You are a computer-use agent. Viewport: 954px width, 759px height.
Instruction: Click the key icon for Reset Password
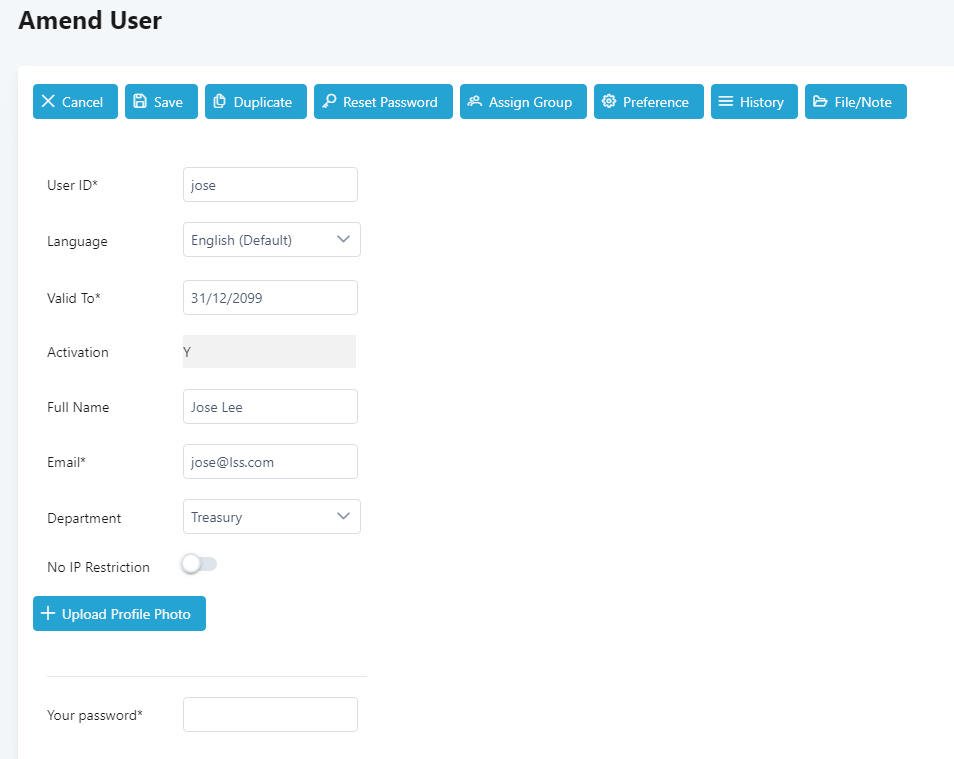coord(329,102)
